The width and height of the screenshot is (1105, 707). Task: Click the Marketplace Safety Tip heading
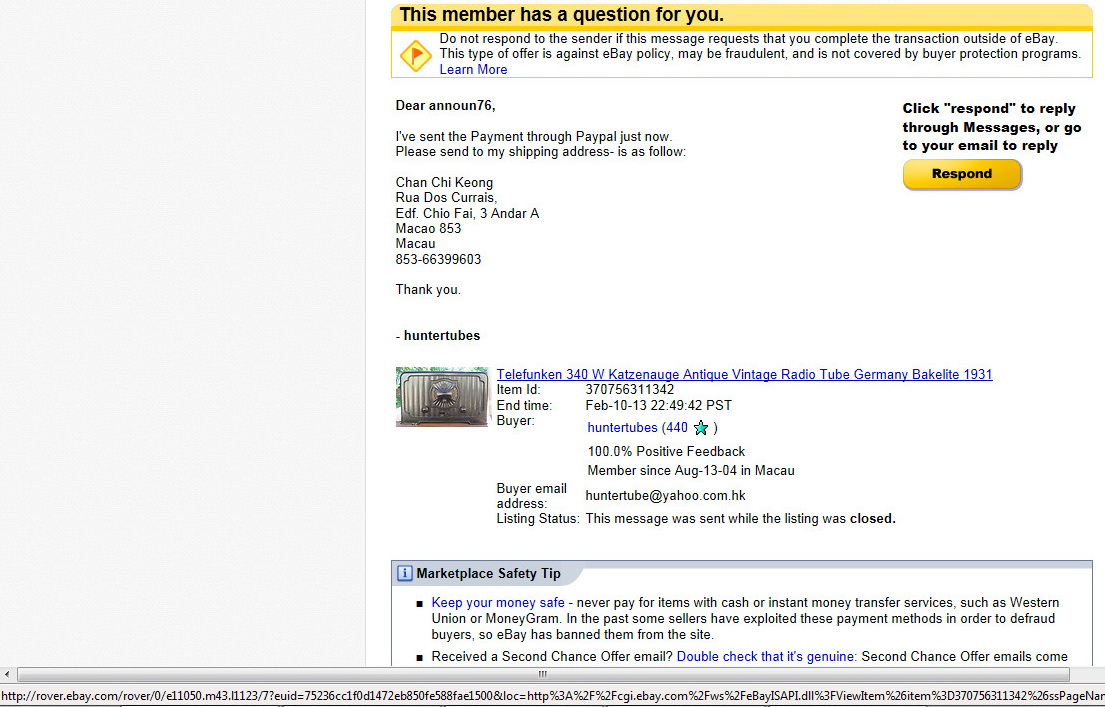488,574
